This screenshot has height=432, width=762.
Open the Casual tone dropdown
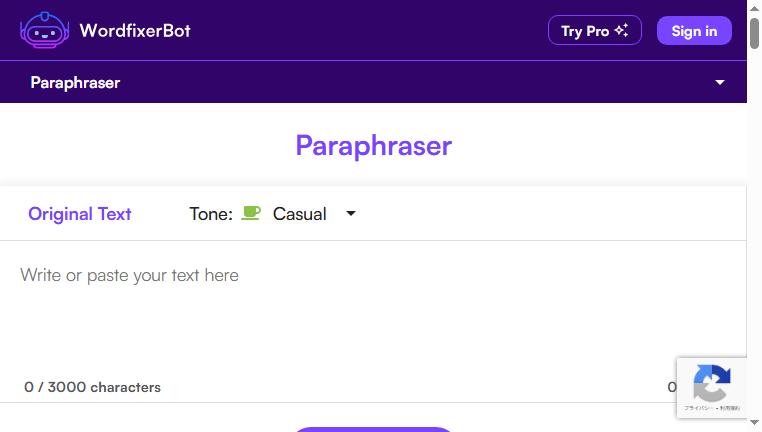(x=314, y=214)
